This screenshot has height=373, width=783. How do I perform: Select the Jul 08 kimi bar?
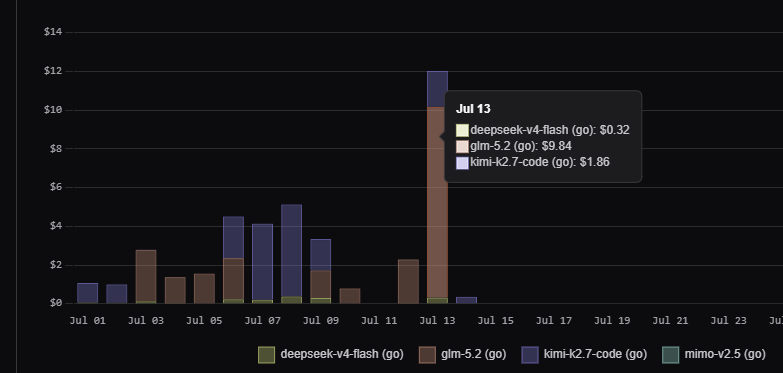pyautogui.click(x=292, y=251)
